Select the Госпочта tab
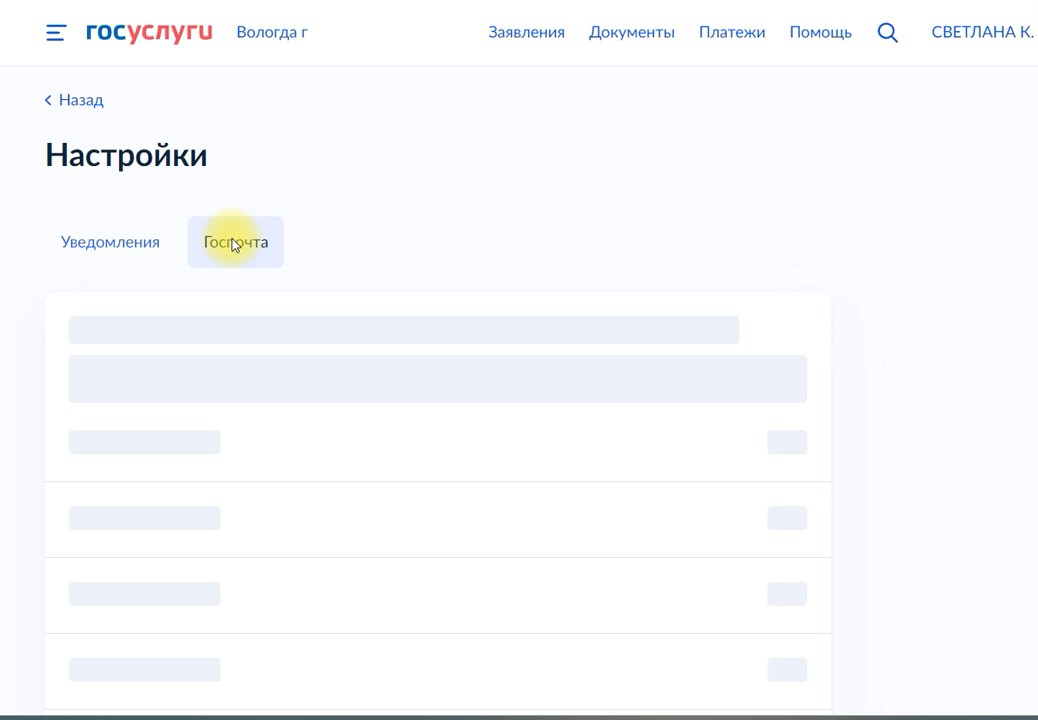The image size is (1038, 720). 236,242
